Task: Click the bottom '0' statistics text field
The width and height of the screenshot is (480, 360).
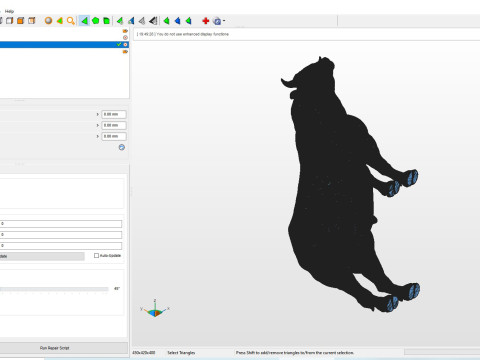Action: (61, 246)
